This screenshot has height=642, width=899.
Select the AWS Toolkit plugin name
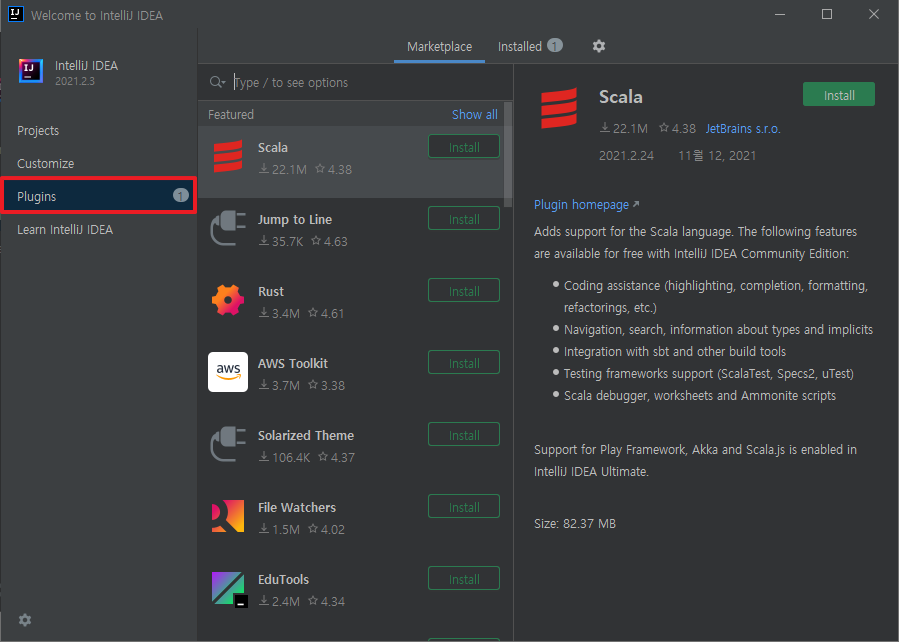pyautogui.click(x=292, y=363)
